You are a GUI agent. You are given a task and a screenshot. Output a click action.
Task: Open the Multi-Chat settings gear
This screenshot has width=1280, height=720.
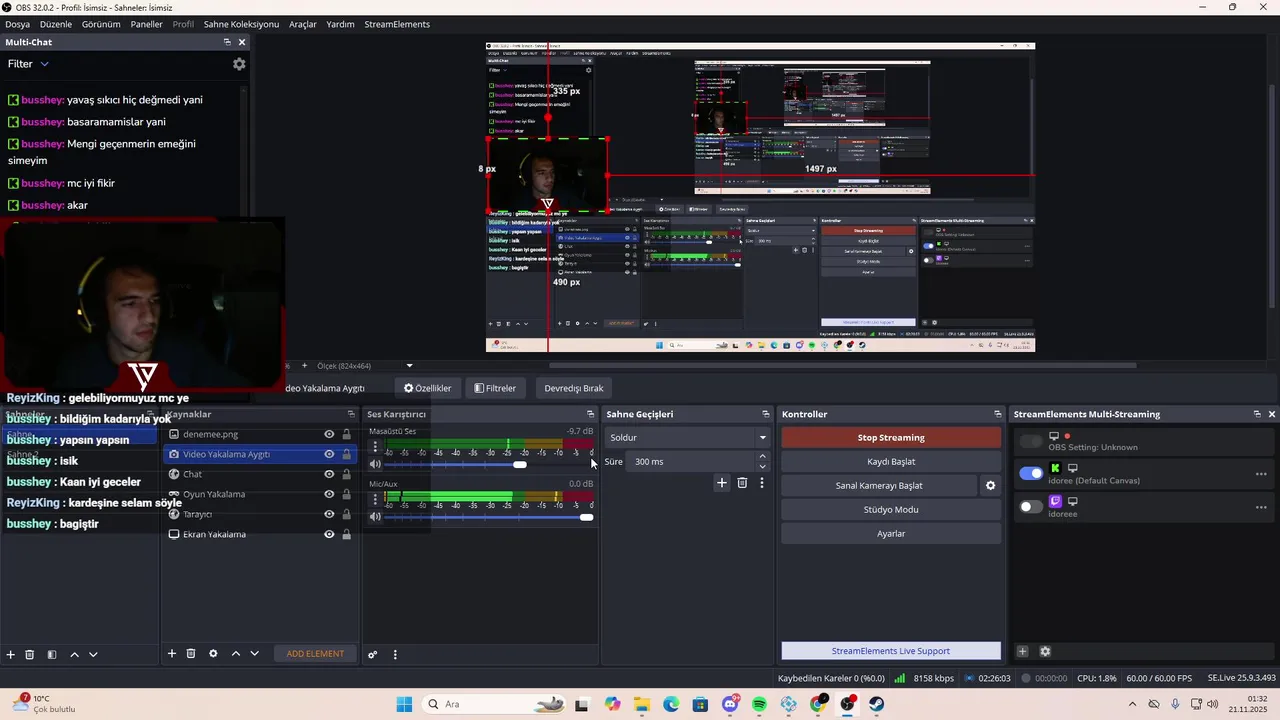click(239, 64)
